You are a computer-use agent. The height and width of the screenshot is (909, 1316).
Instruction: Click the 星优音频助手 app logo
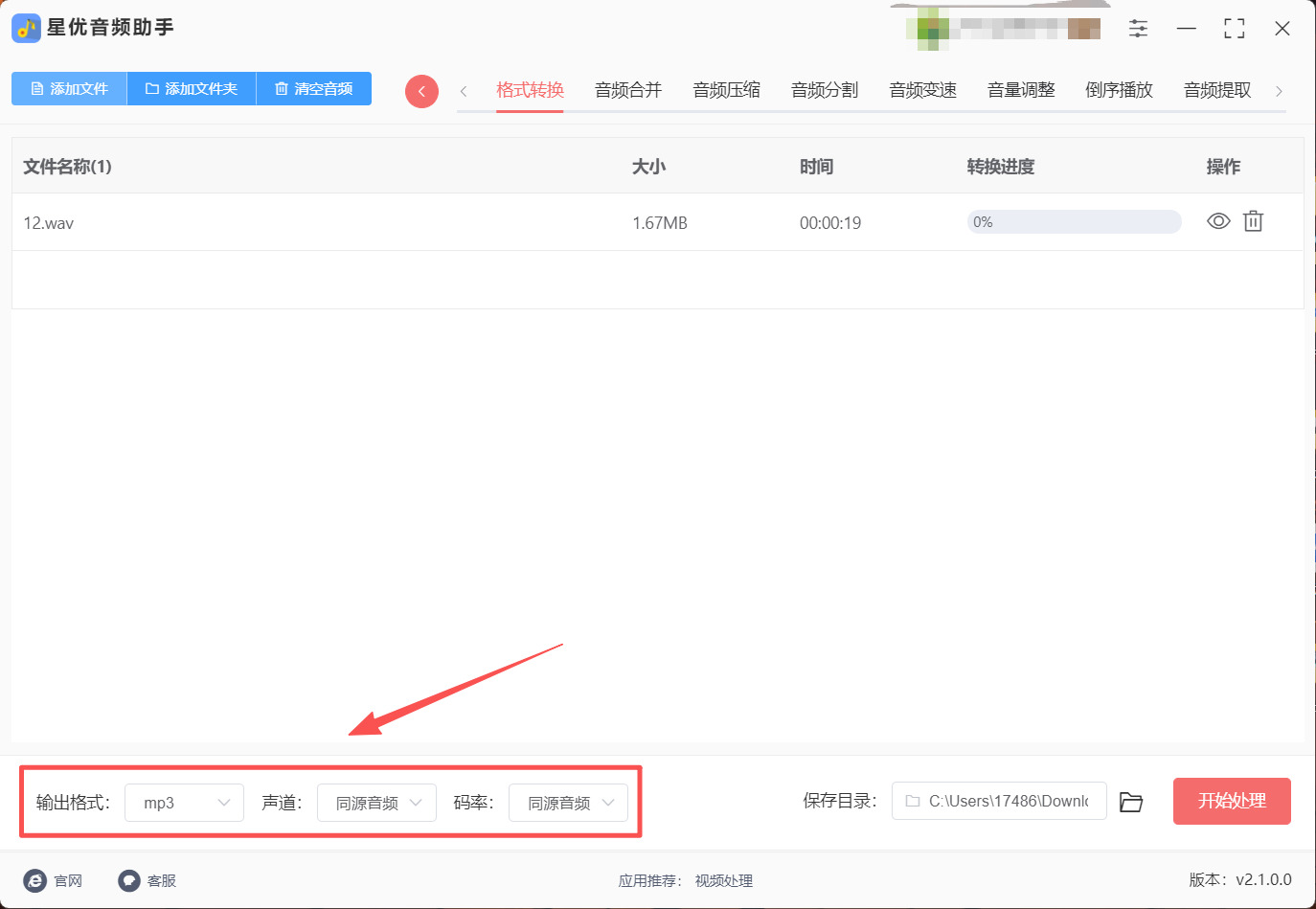(x=26, y=28)
